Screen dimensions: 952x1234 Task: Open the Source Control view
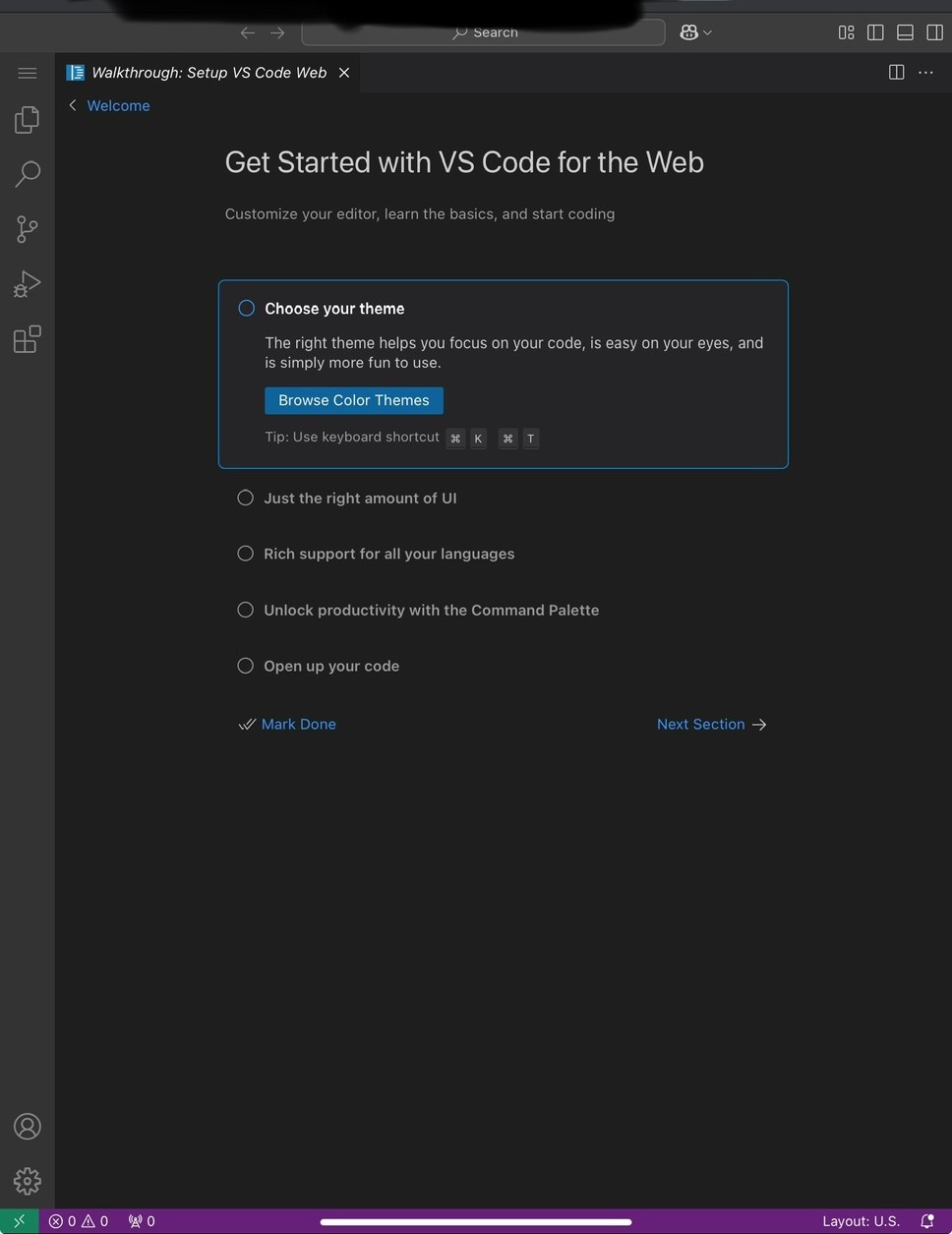pos(28,229)
